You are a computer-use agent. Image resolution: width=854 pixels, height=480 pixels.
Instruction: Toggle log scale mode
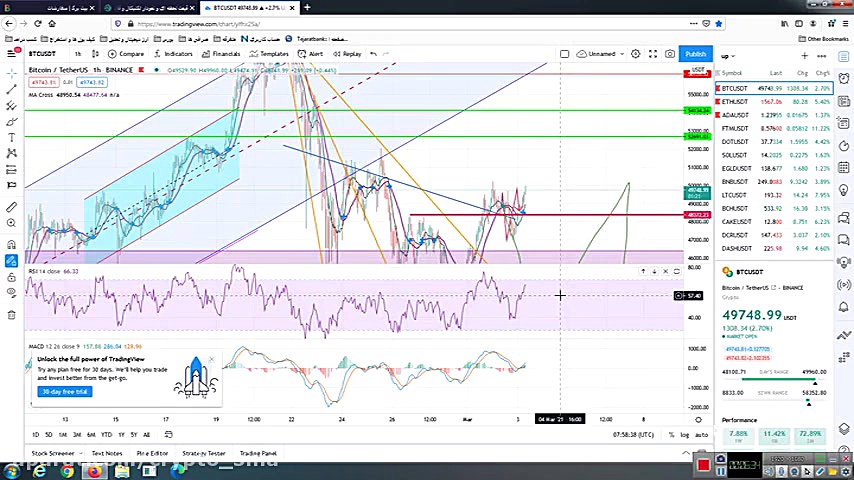click(685, 435)
